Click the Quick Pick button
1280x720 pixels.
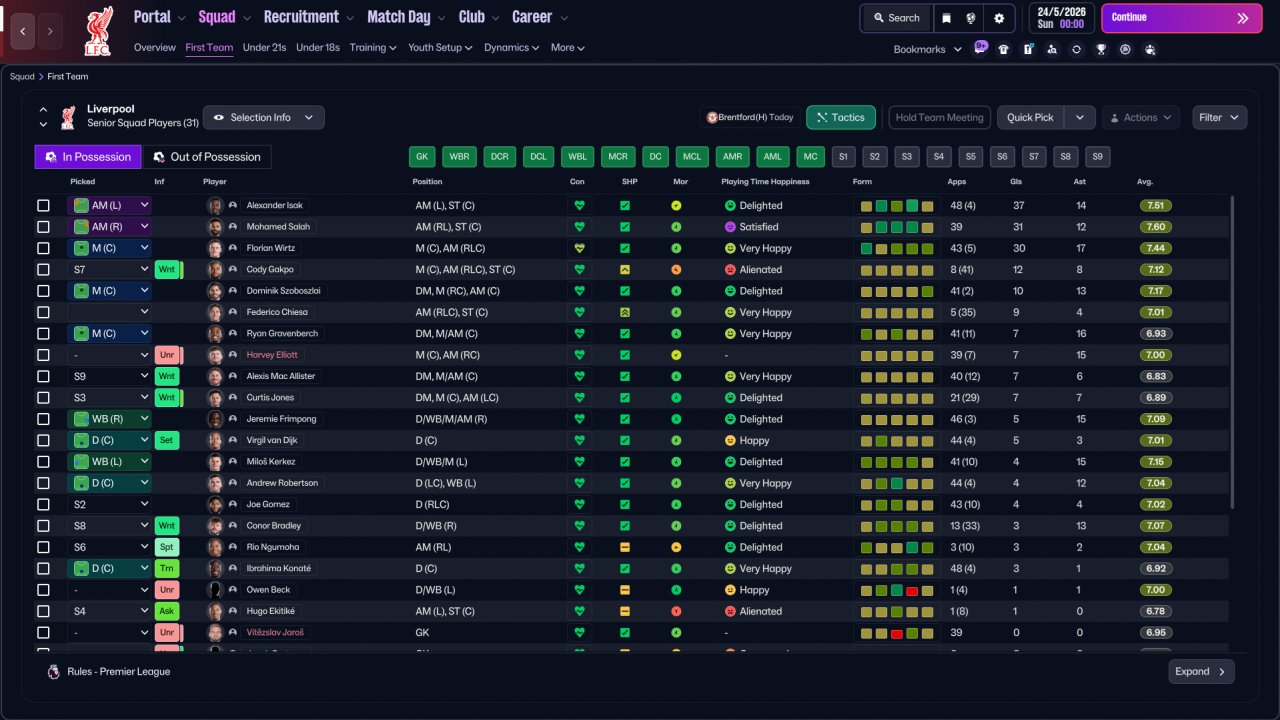(x=1031, y=118)
